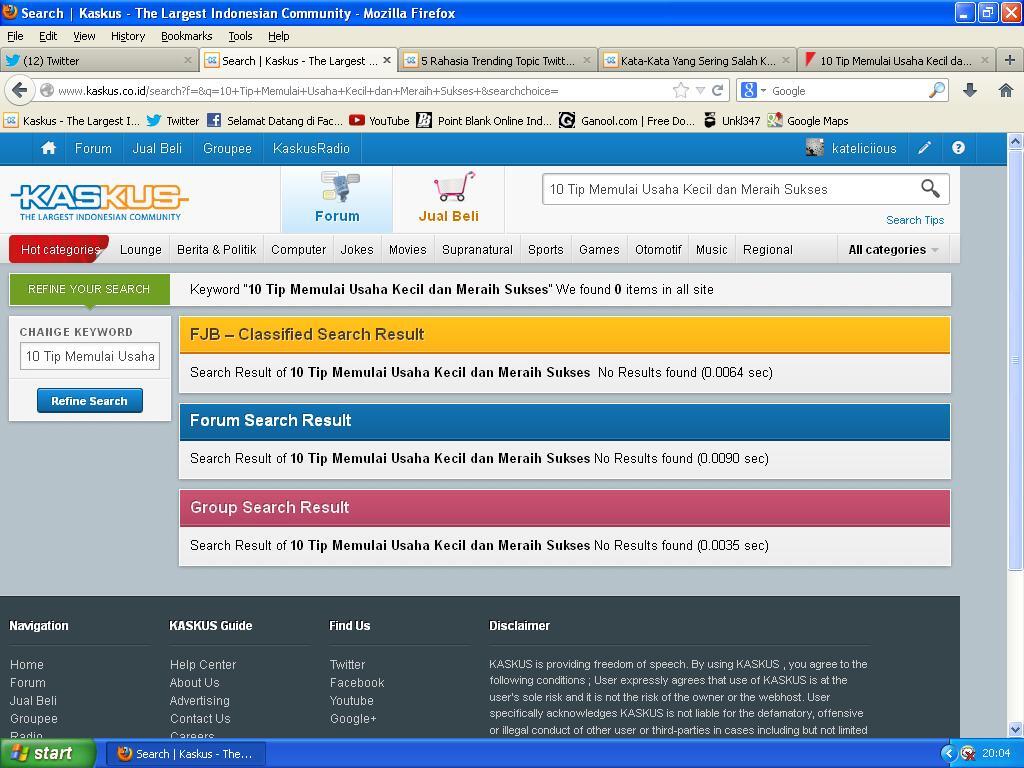This screenshot has width=1024, height=768.
Task: Open the Supranatural category
Action: (x=477, y=249)
